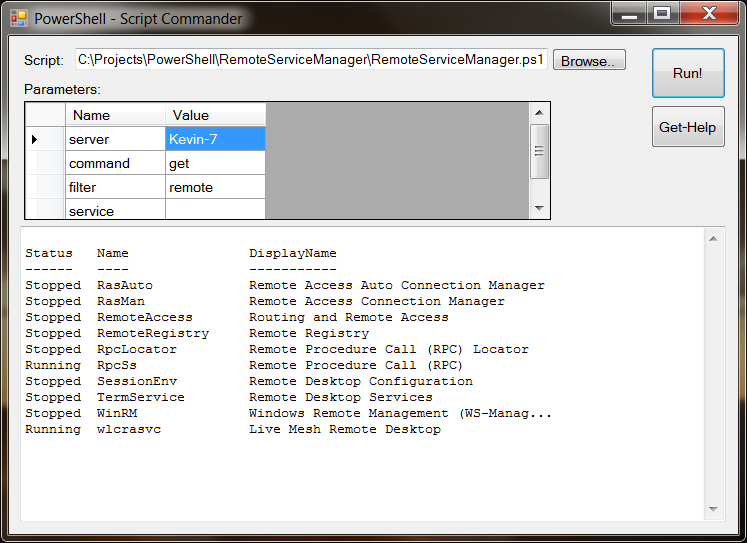Click the wlcrasvc service name
The height and width of the screenshot is (543, 747).
(129, 429)
